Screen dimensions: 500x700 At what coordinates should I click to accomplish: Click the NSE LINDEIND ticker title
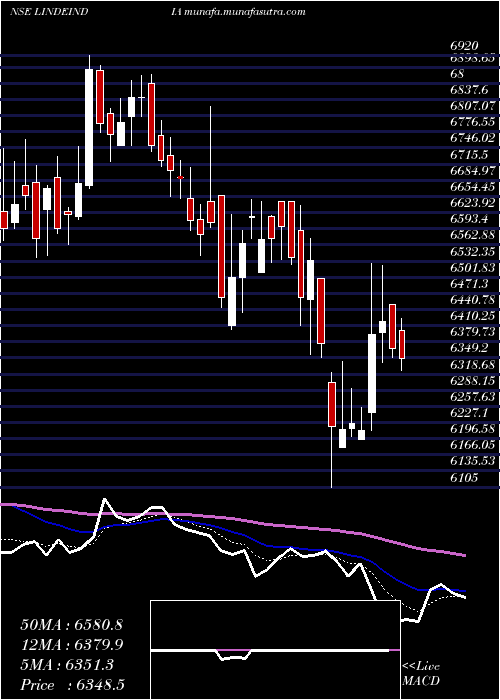(x=48, y=12)
